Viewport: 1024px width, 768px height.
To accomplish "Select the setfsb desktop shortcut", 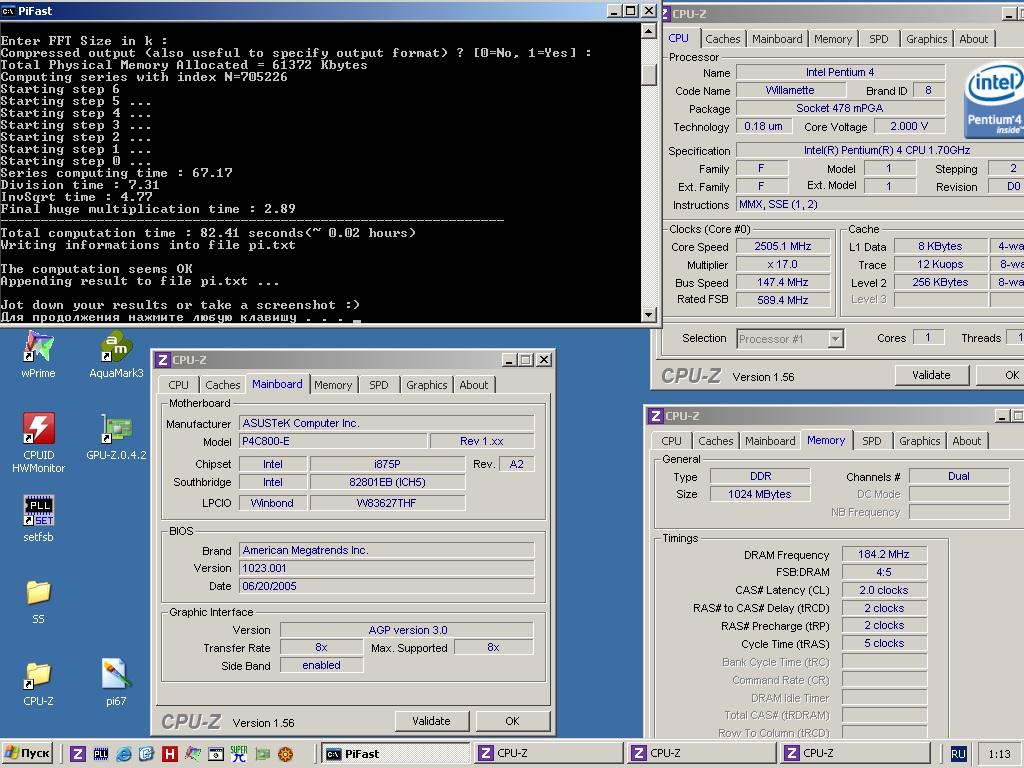I will [x=39, y=519].
